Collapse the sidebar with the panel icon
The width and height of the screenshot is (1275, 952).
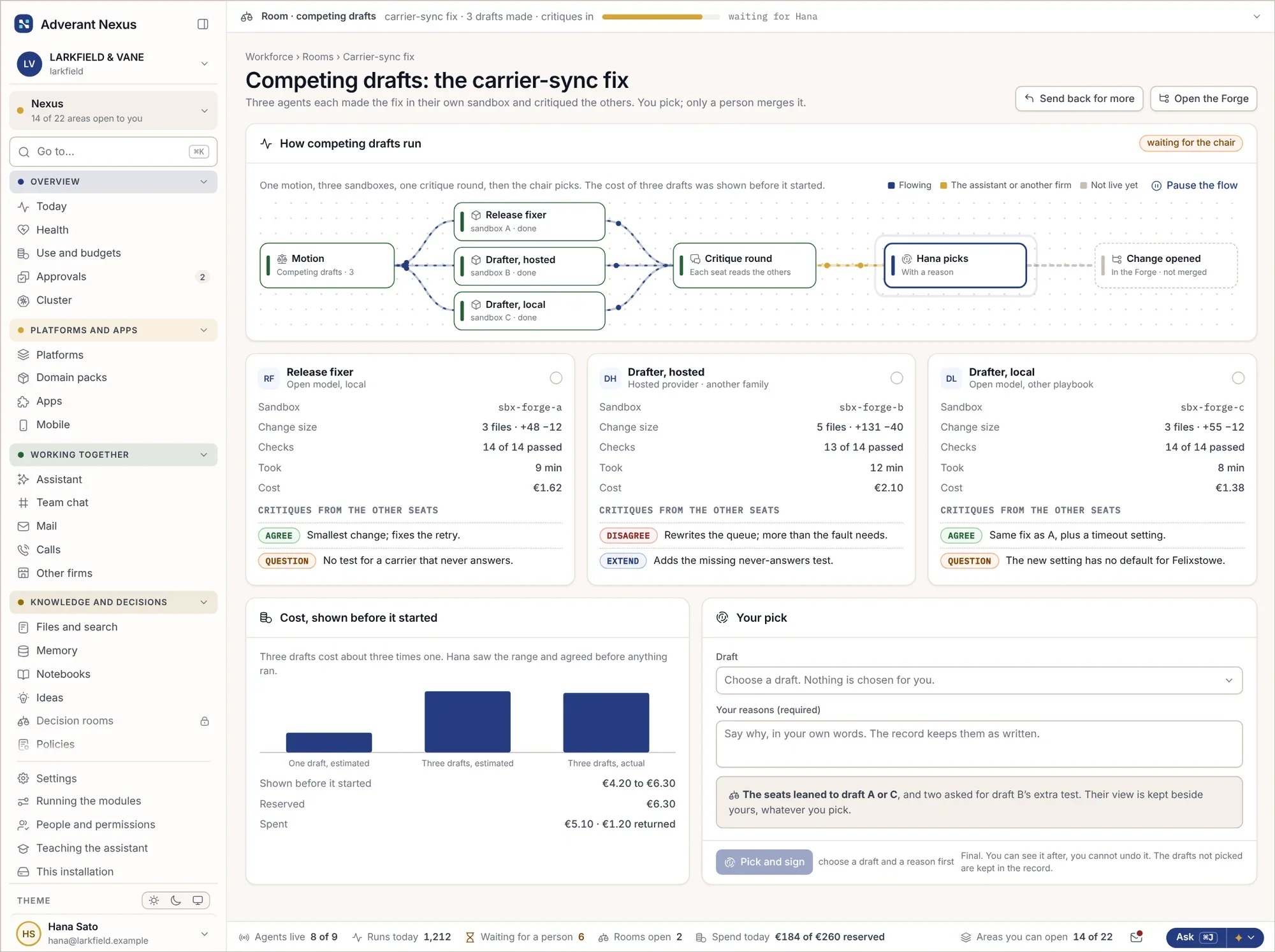click(x=203, y=24)
